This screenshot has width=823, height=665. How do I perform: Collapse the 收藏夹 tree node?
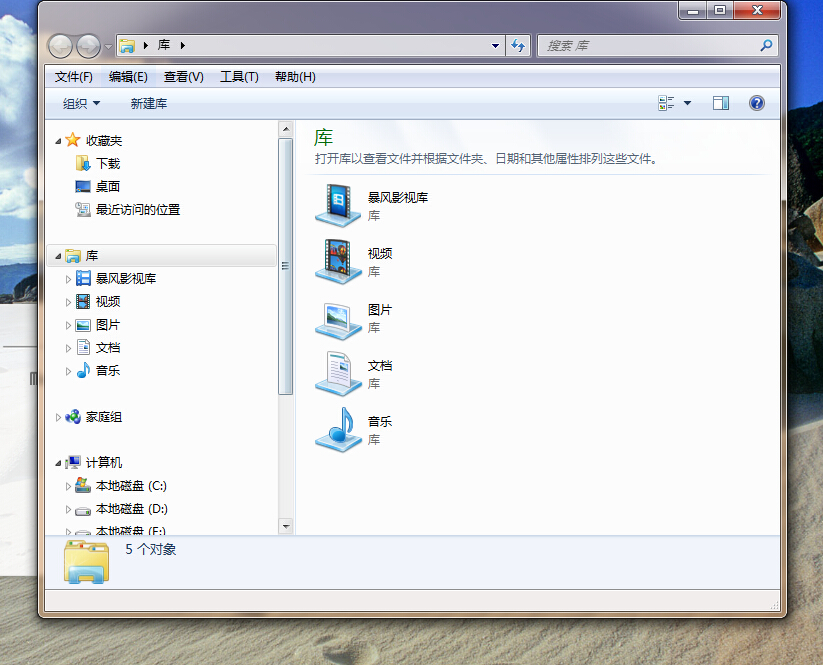[x=58, y=141]
